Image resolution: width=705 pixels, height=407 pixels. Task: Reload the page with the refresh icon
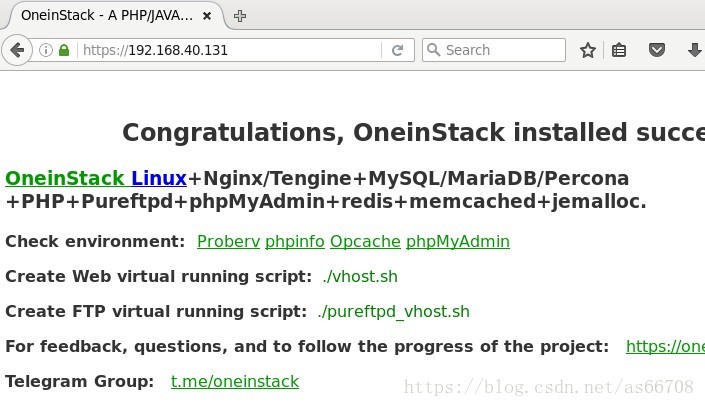[397, 50]
